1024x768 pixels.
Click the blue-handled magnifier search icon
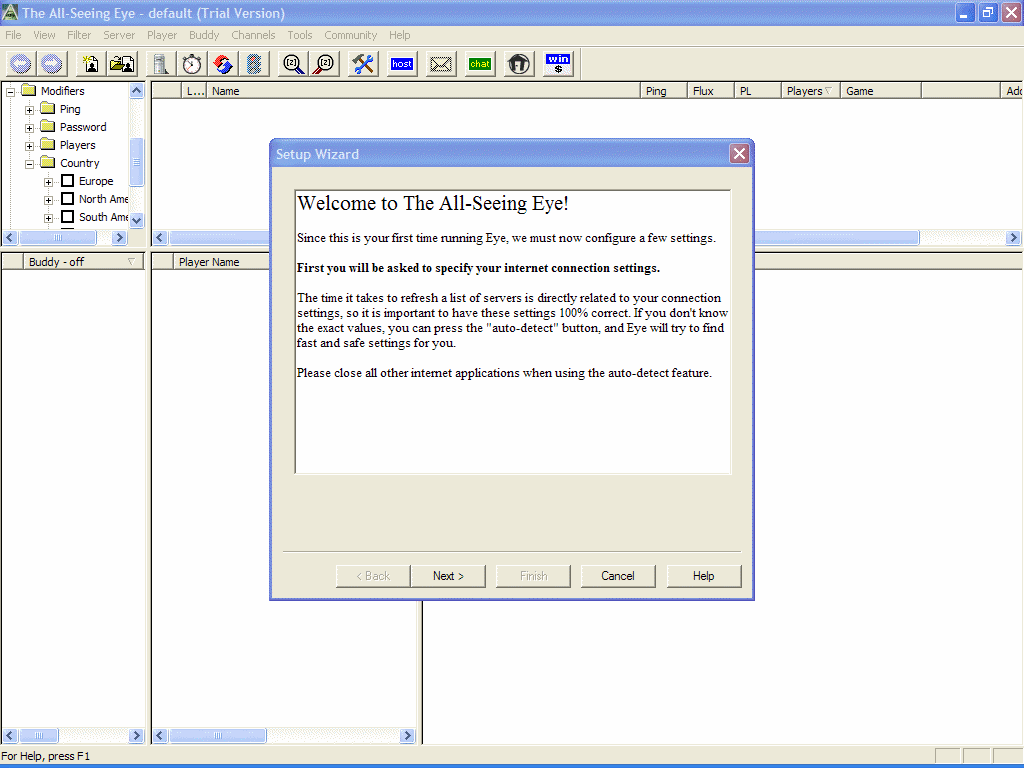pyautogui.click(x=293, y=64)
